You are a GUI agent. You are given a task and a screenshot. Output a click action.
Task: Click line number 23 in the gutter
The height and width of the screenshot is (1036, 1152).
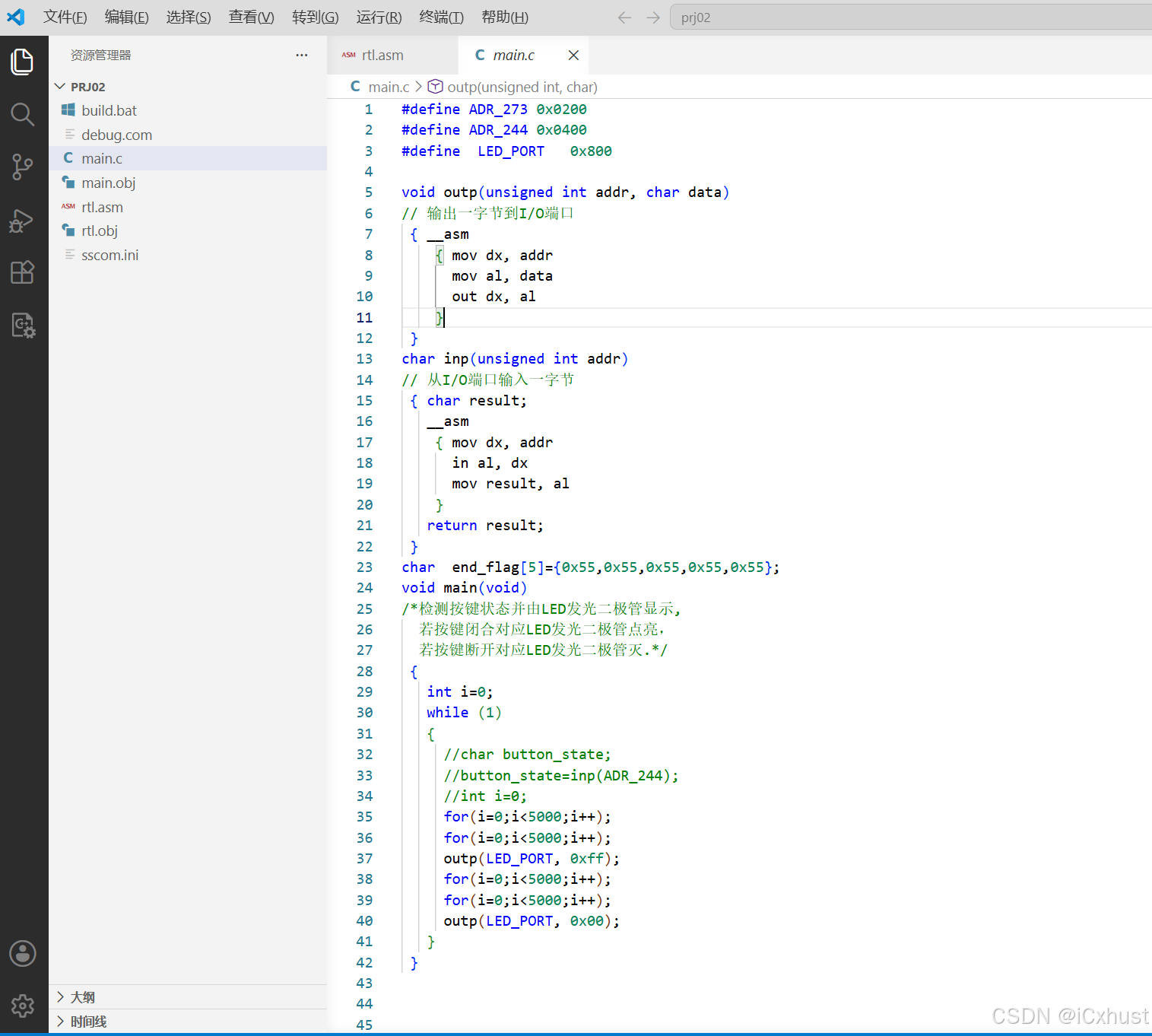coord(365,567)
